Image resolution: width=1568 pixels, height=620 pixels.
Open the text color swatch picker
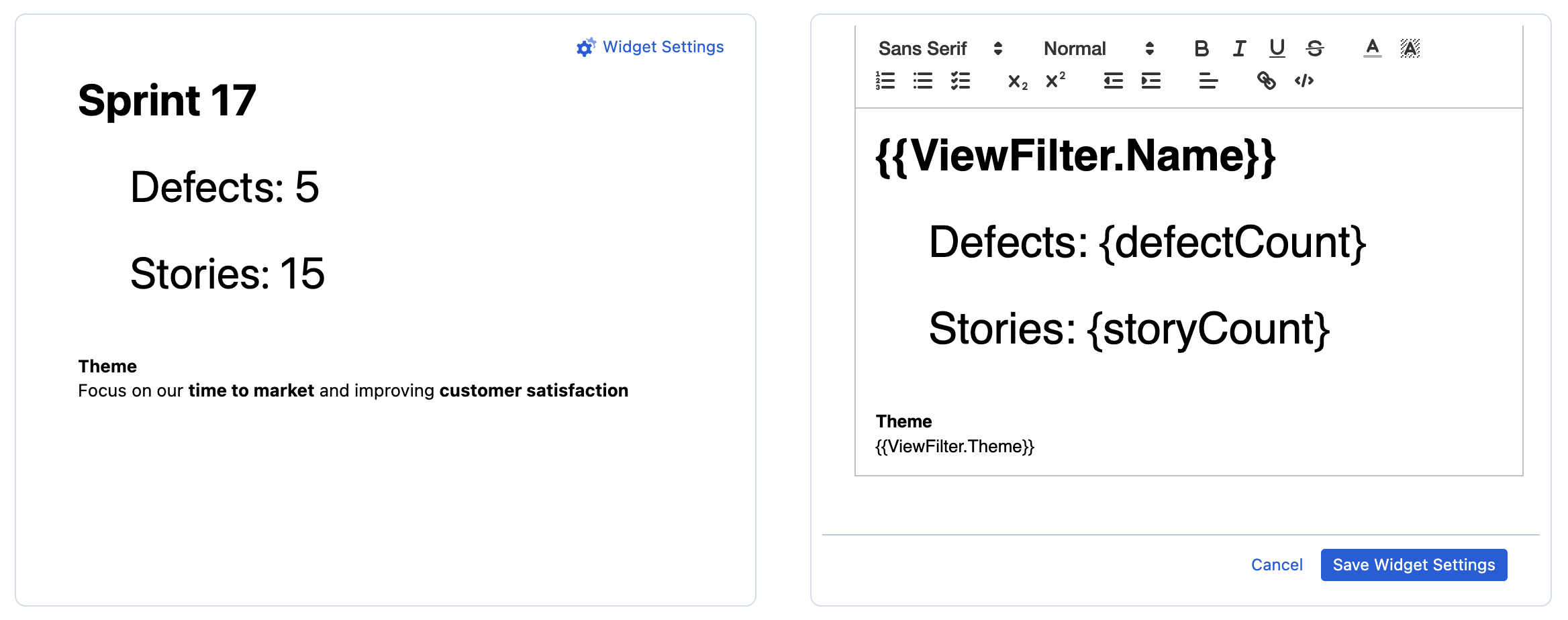point(1372,48)
